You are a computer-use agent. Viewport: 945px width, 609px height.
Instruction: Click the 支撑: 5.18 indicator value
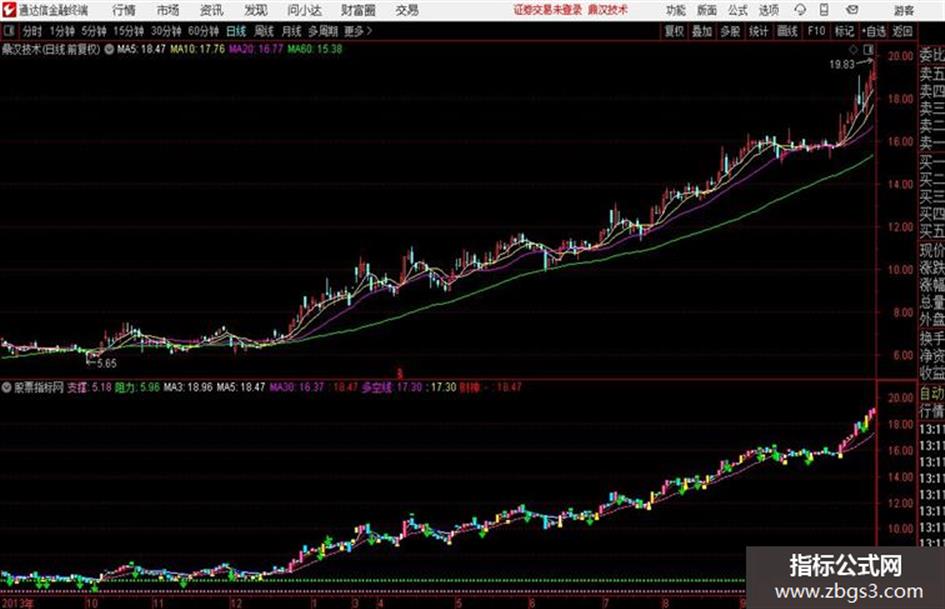(89, 388)
